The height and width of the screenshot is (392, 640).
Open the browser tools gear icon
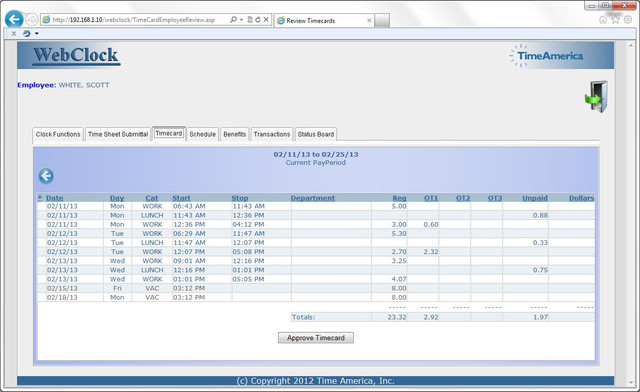coord(628,20)
